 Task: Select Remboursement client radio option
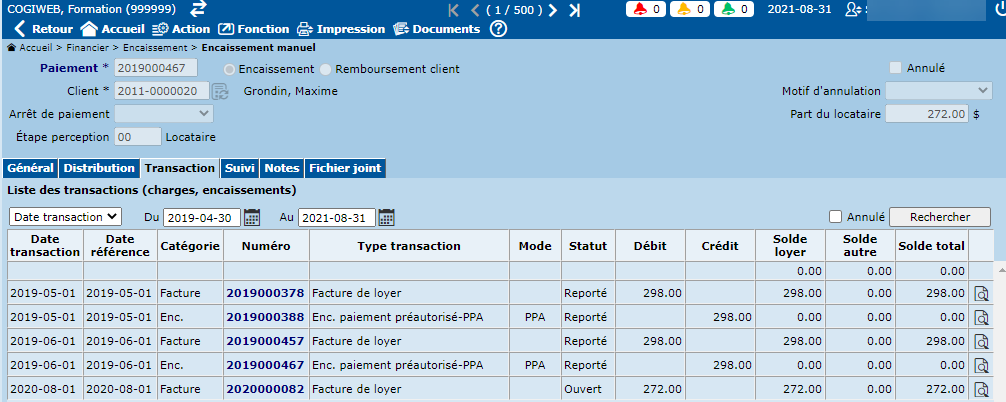coord(326,69)
